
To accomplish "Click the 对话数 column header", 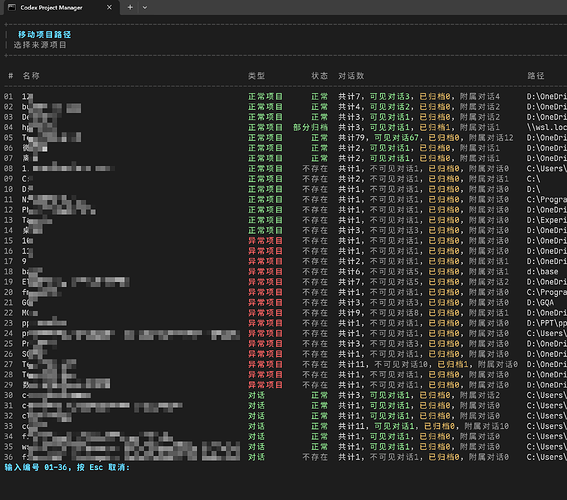I will coord(351,76).
